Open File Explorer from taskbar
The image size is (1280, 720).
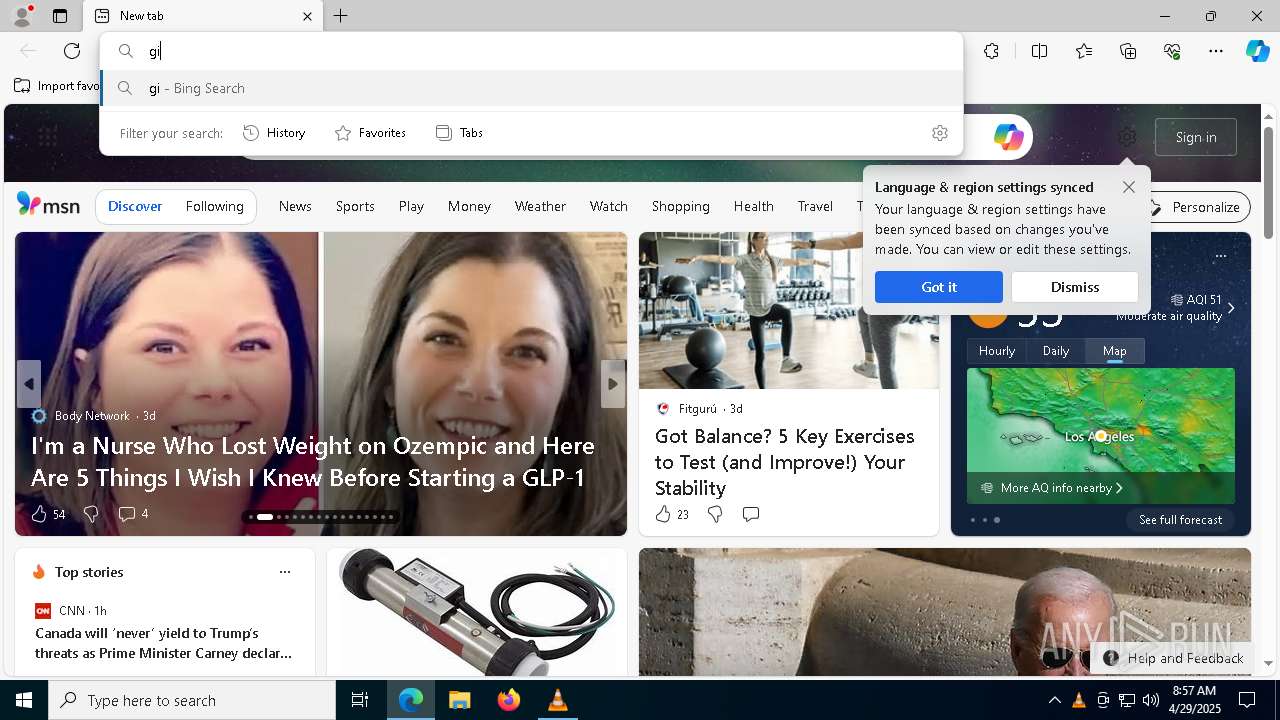[x=460, y=700]
